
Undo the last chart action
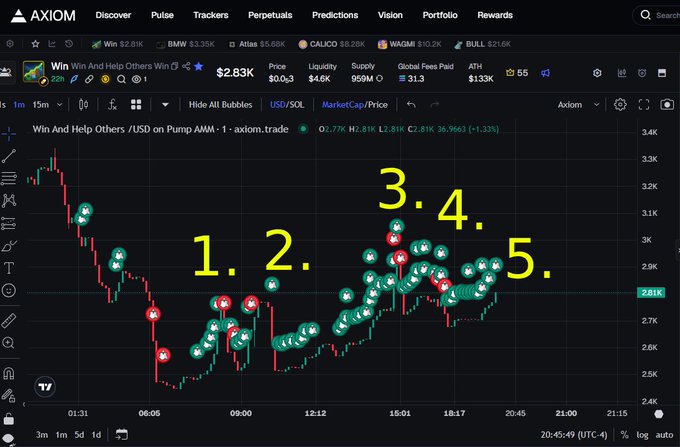[411, 104]
